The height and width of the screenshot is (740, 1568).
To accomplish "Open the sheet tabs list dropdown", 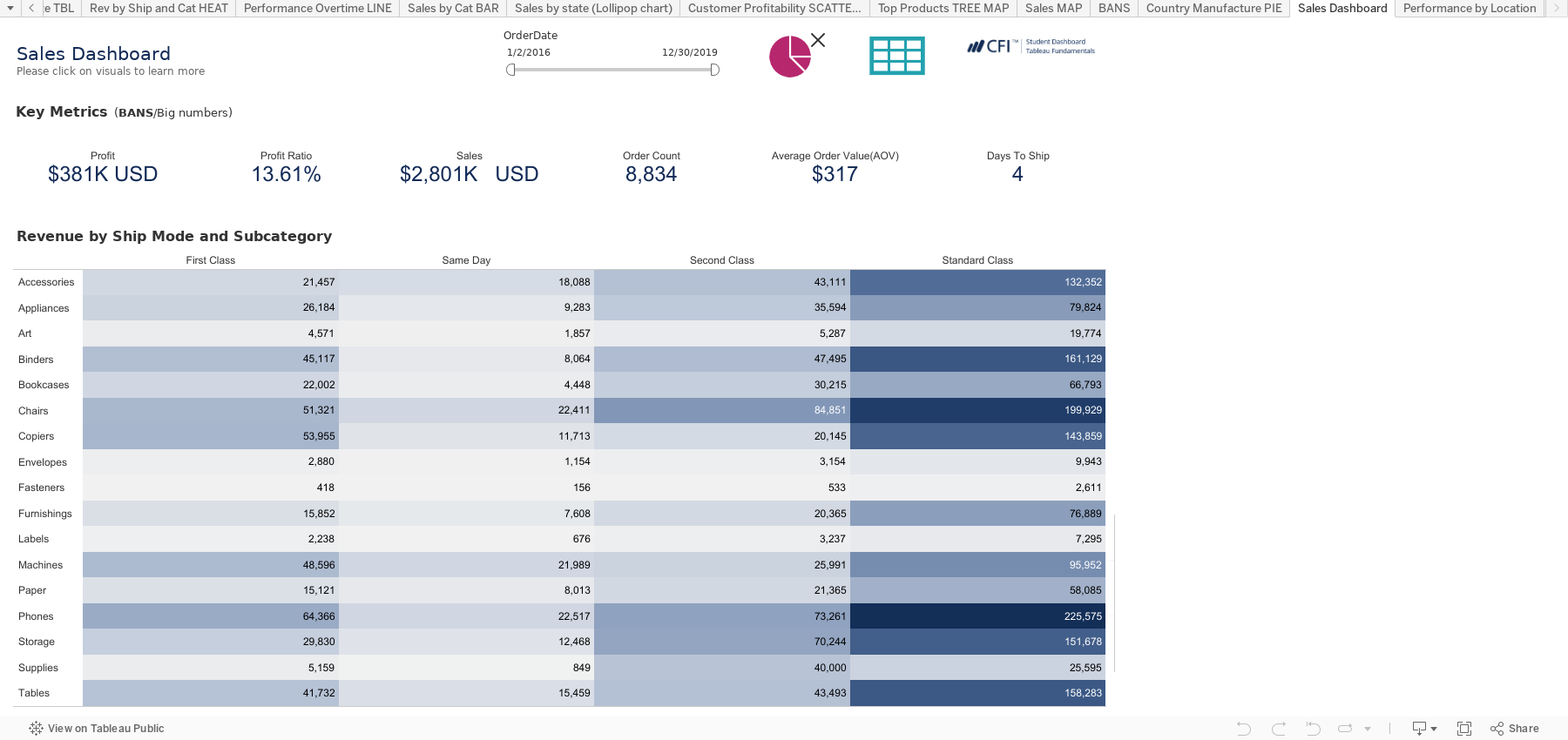I will (10, 8).
